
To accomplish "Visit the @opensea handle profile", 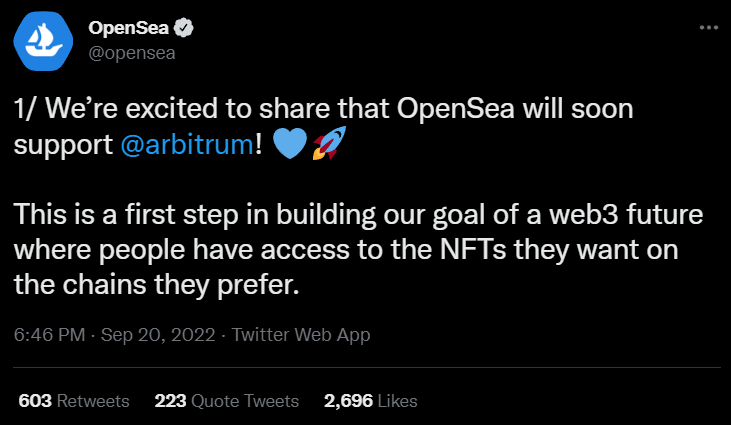I will point(132,53).
